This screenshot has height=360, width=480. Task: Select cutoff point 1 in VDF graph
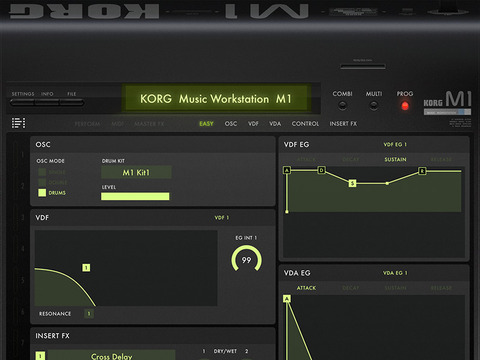(86, 268)
